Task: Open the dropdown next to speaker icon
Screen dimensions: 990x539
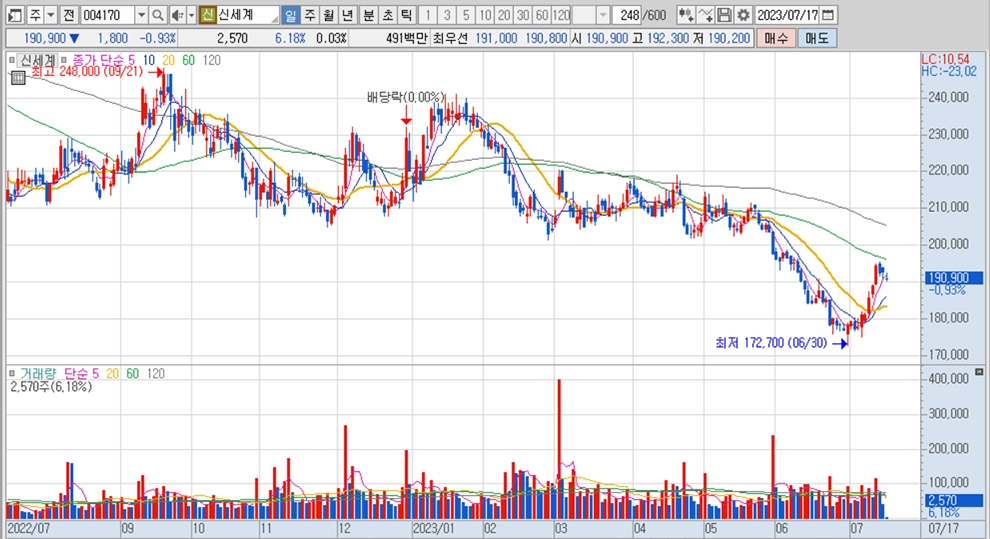Action: click(191, 15)
